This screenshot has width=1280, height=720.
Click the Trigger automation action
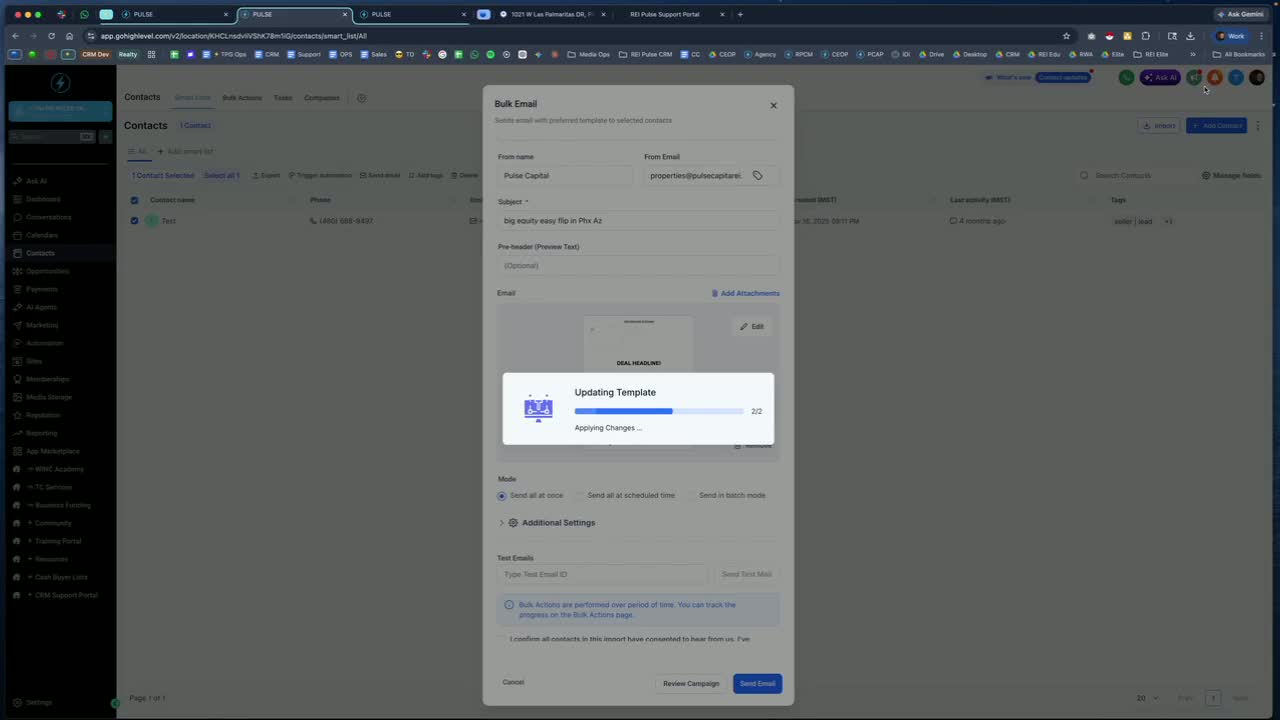pyautogui.click(x=320, y=175)
